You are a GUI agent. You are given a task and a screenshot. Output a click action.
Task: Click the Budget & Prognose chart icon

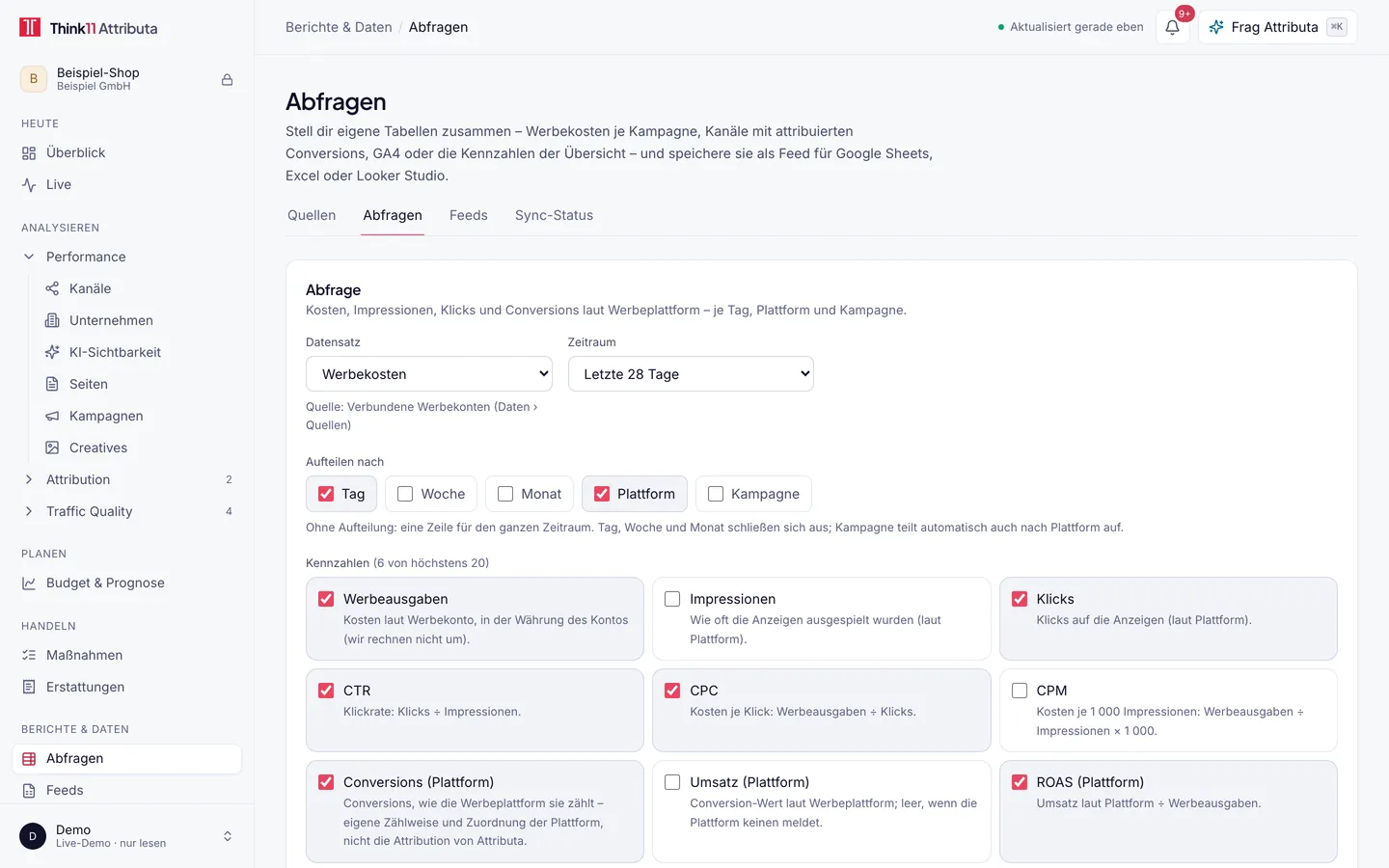29,583
